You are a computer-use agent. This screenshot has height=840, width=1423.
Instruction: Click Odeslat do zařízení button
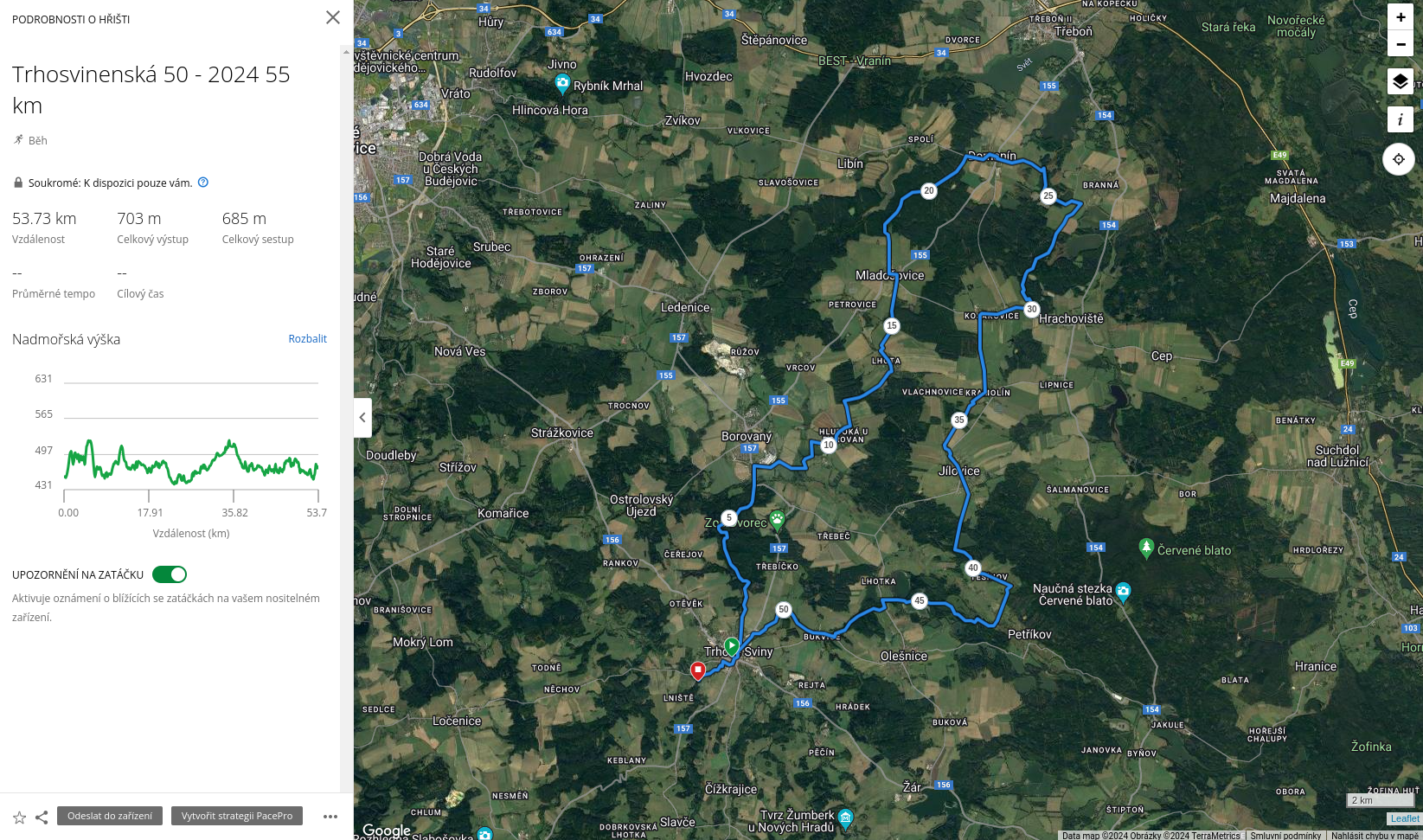[110, 816]
